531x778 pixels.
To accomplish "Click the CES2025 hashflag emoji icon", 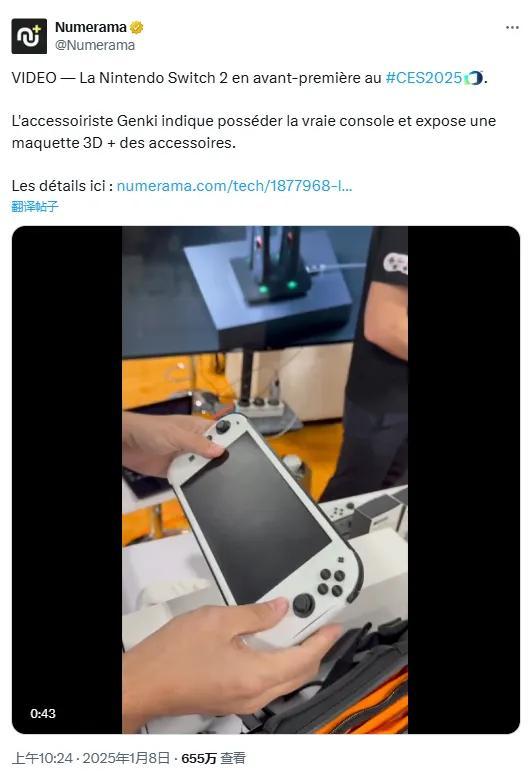I will coord(473,78).
